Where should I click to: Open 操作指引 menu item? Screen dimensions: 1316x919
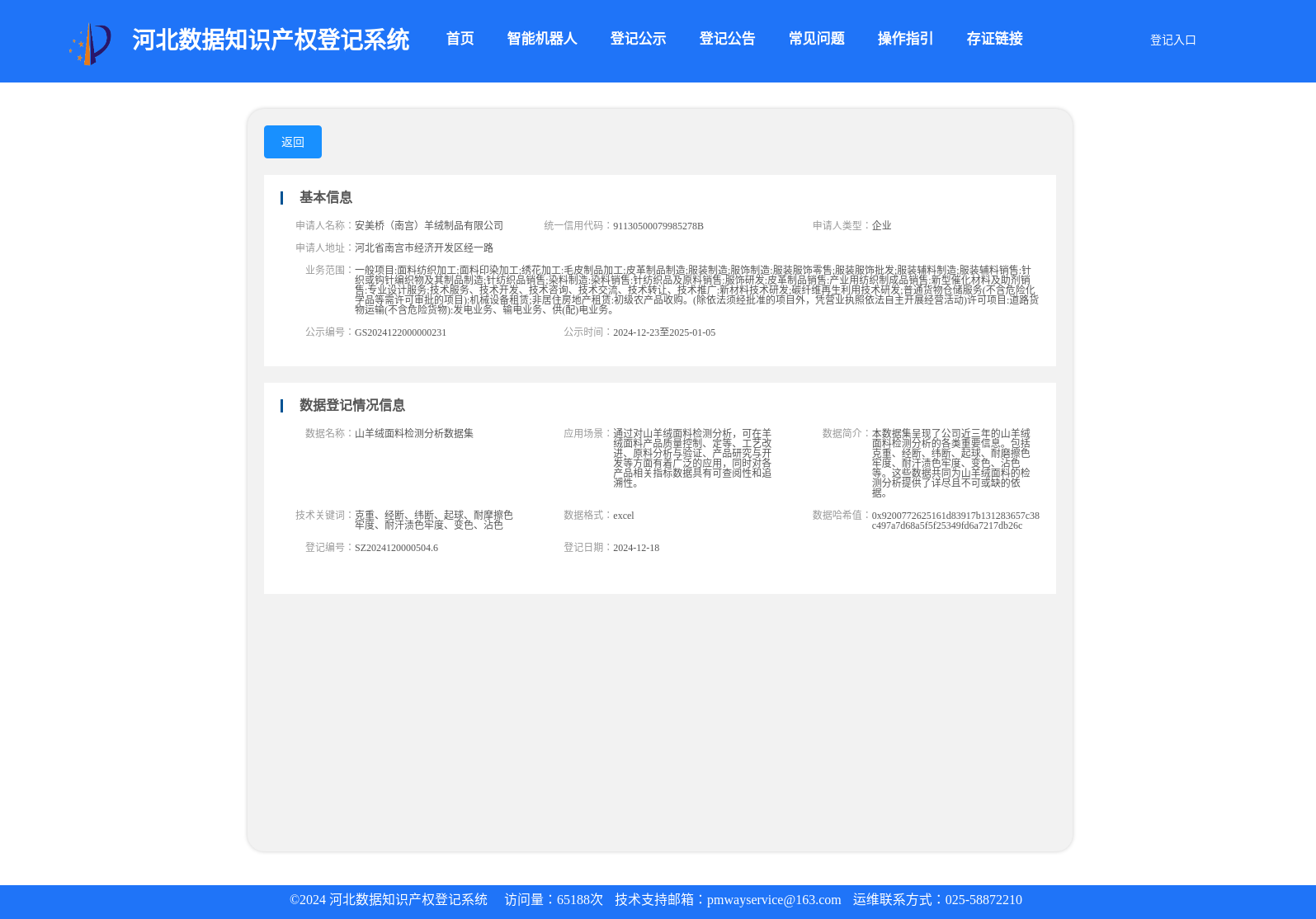pyautogui.click(x=905, y=39)
